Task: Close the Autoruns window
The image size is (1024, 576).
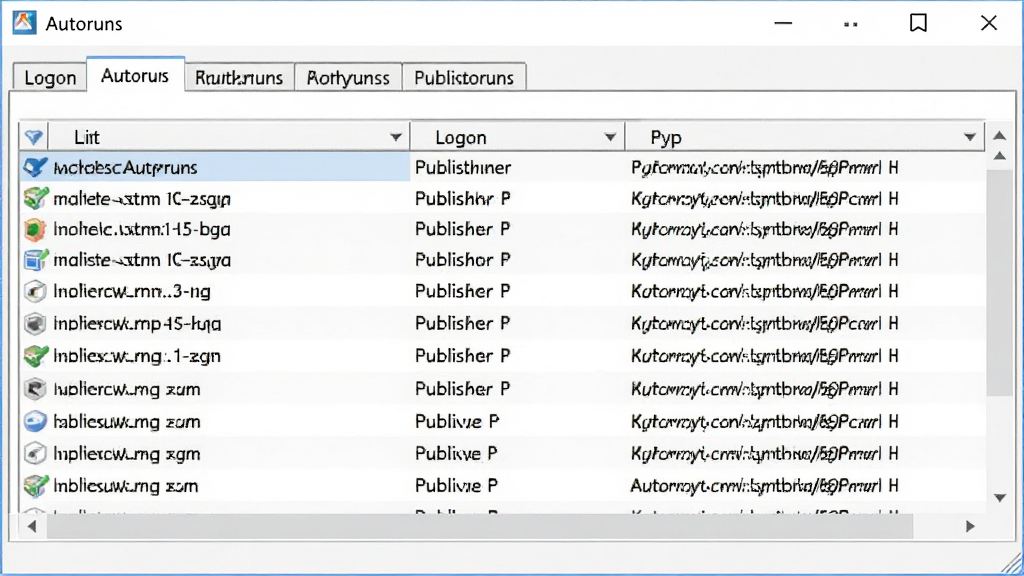Action: pyautogui.click(x=989, y=24)
